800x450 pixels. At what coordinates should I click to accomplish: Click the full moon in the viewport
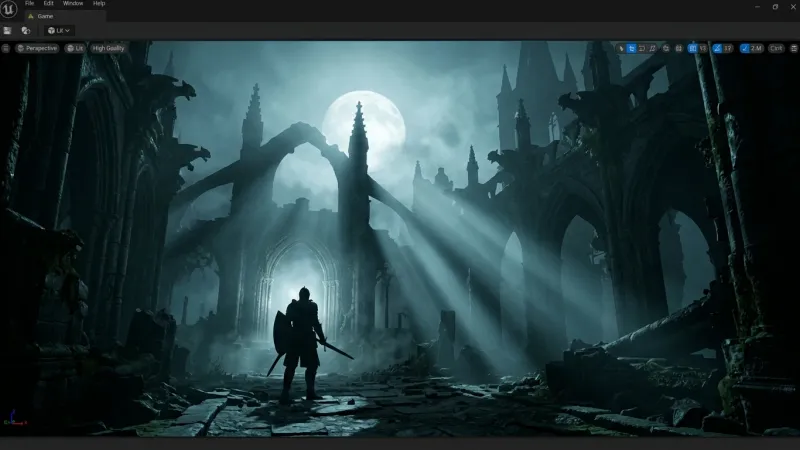[x=365, y=130]
